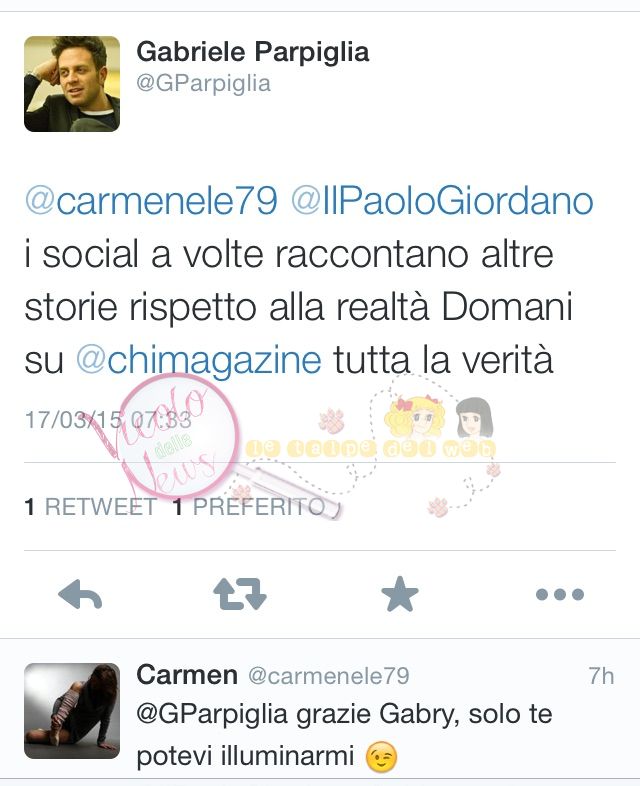Tap the 7h timestamp on the reply
The height and width of the screenshot is (786, 640).
click(x=601, y=676)
